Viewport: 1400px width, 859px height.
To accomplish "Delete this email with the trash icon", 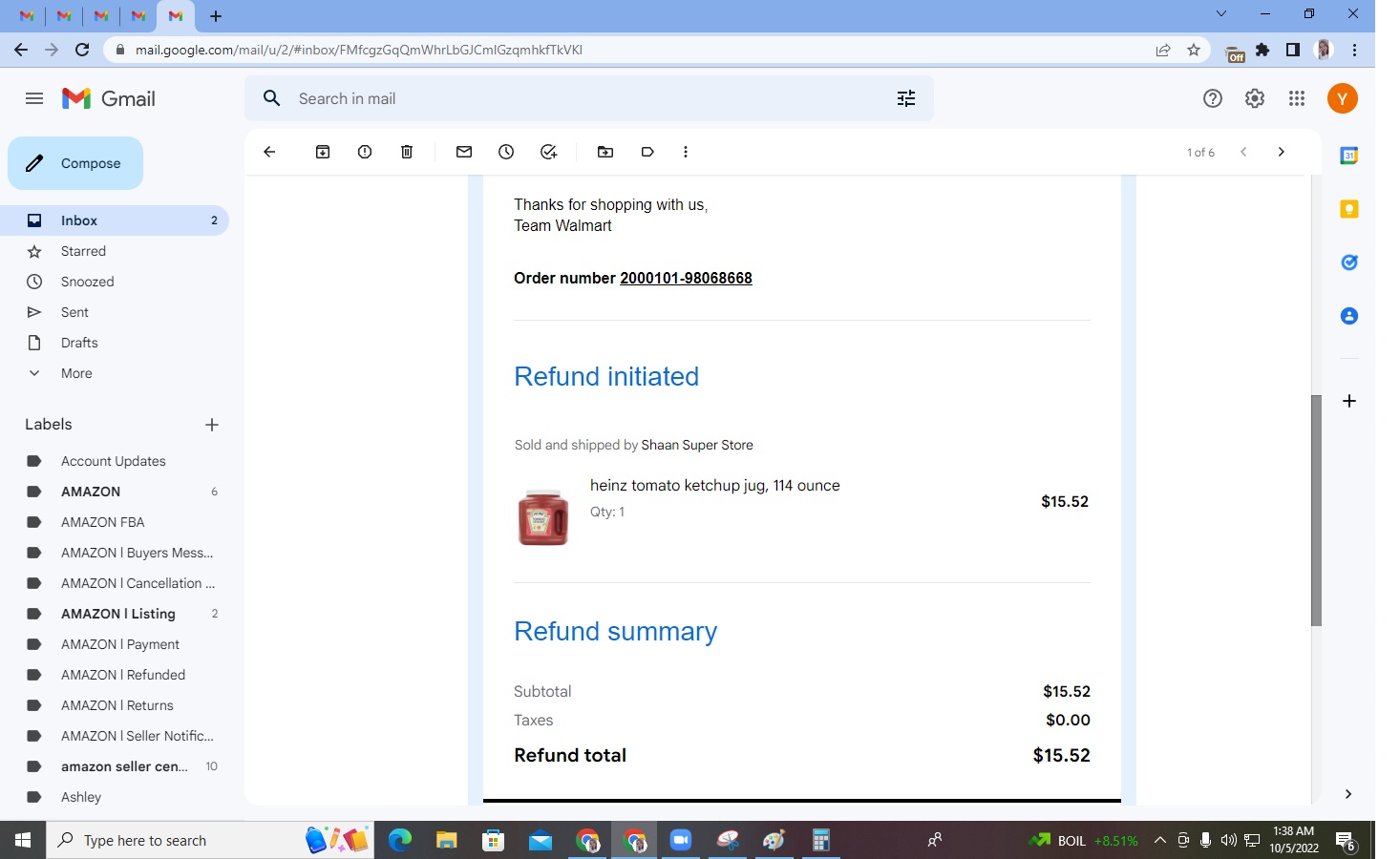I will [407, 152].
